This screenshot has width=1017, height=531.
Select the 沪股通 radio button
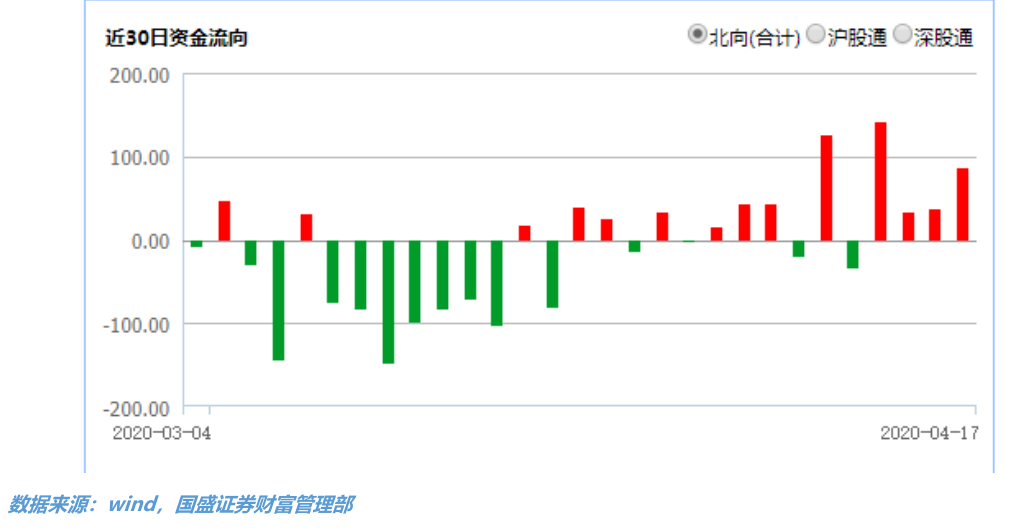pos(816,34)
